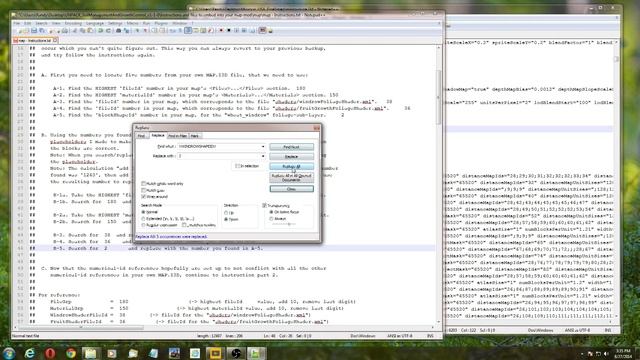Open the Language menu
The height and width of the screenshot is (360, 640).
pyautogui.click(x=95, y=23)
